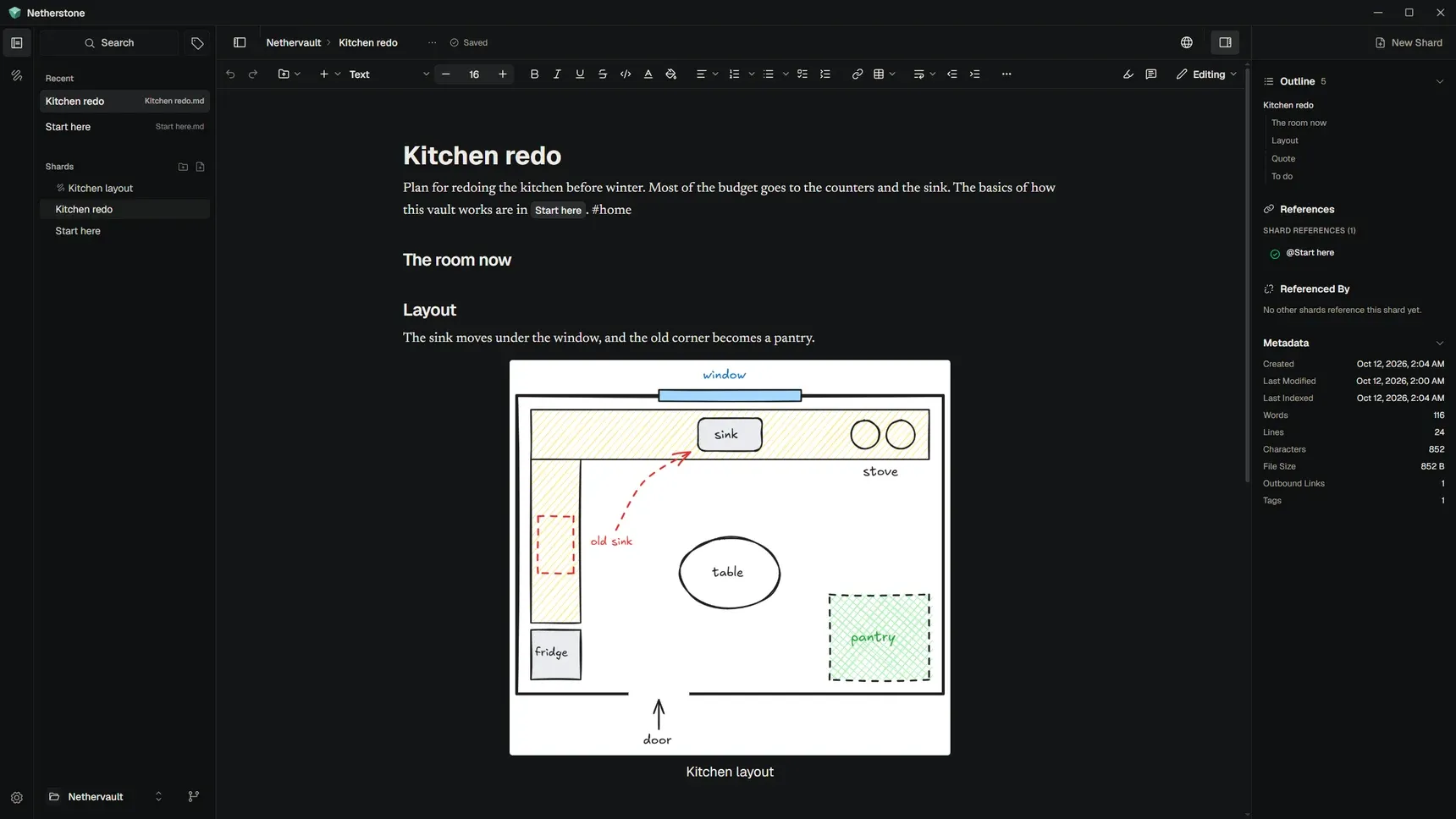Image resolution: width=1456 pixels, height=819 pixels.
Task: Expand the text alignment dropdown
Action: click(715, 74)
